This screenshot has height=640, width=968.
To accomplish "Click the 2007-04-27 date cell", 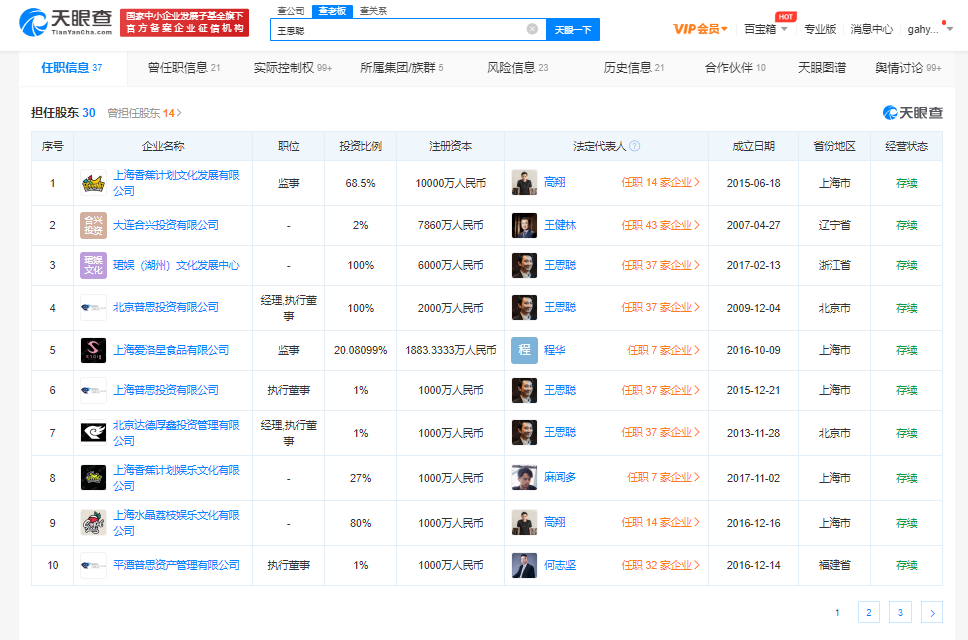I will point(753,225).
